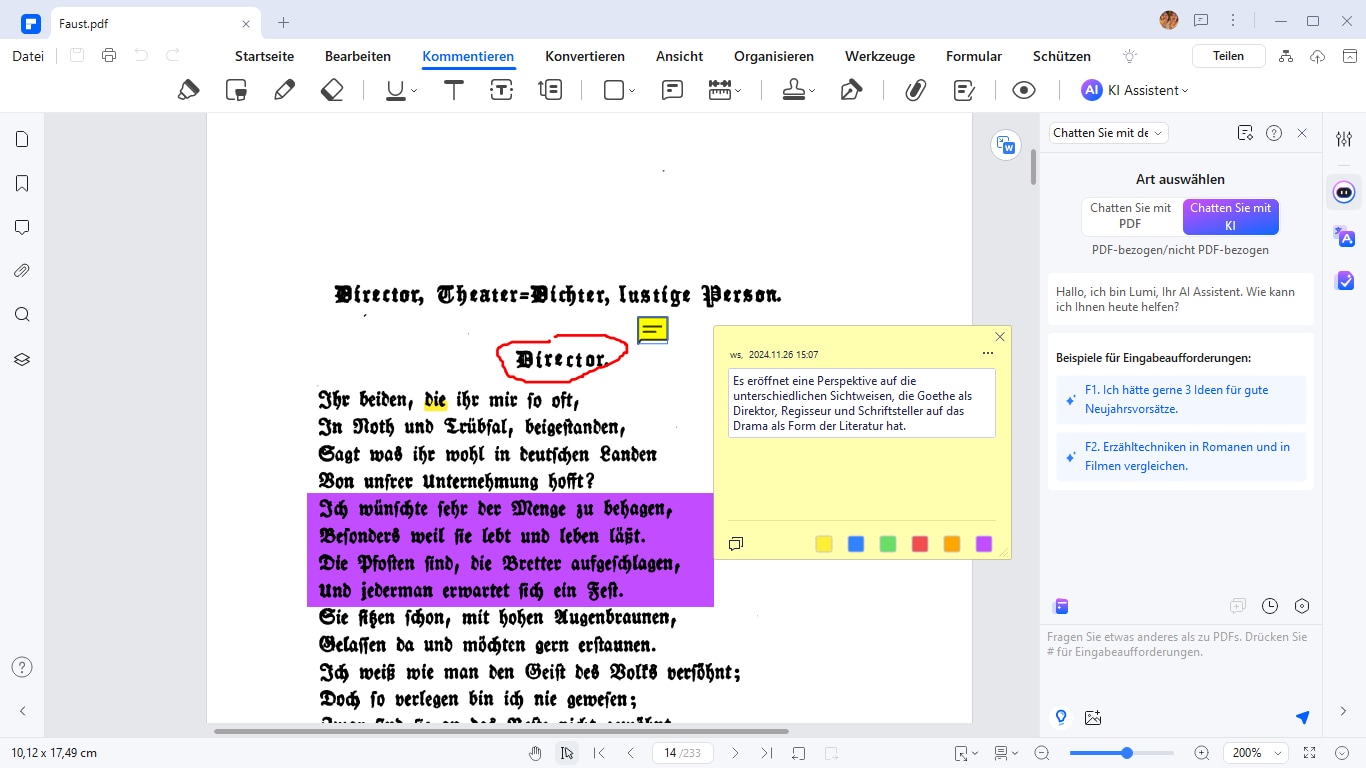Screen dimensions: 1366x768
Task: Expand shape tool dropdown arrow
Action: pyautogui.click(x=632, y=91)
